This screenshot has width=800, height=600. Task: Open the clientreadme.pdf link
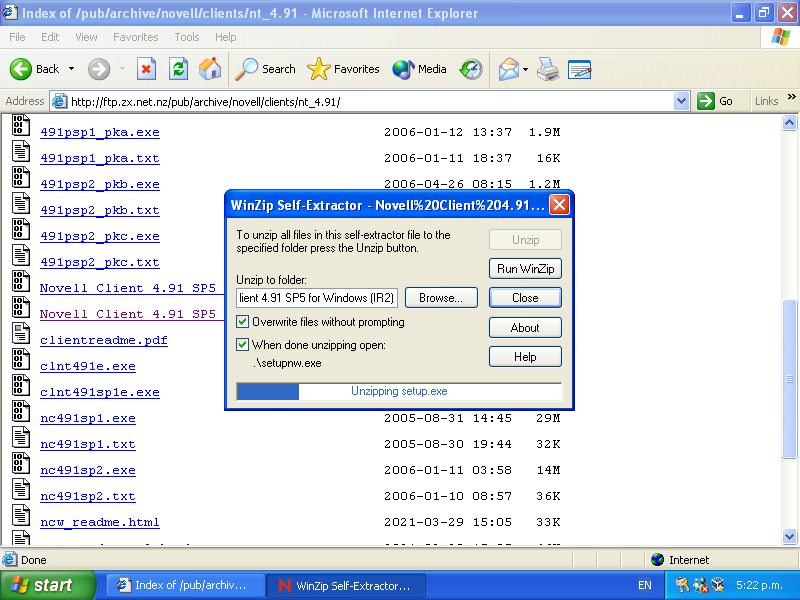[104, 340]
